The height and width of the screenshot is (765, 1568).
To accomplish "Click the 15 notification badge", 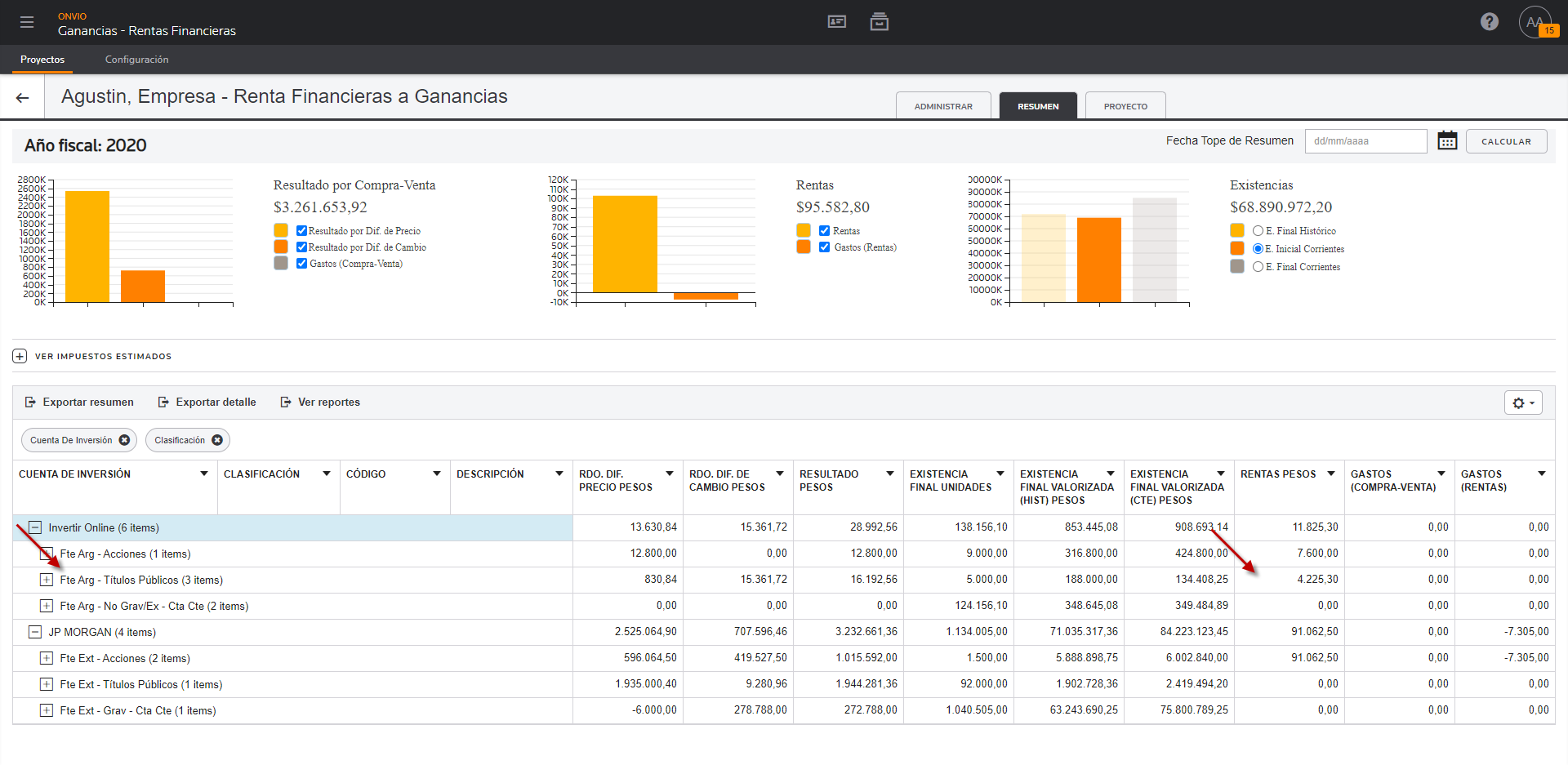I will [x=1548, y=30].
